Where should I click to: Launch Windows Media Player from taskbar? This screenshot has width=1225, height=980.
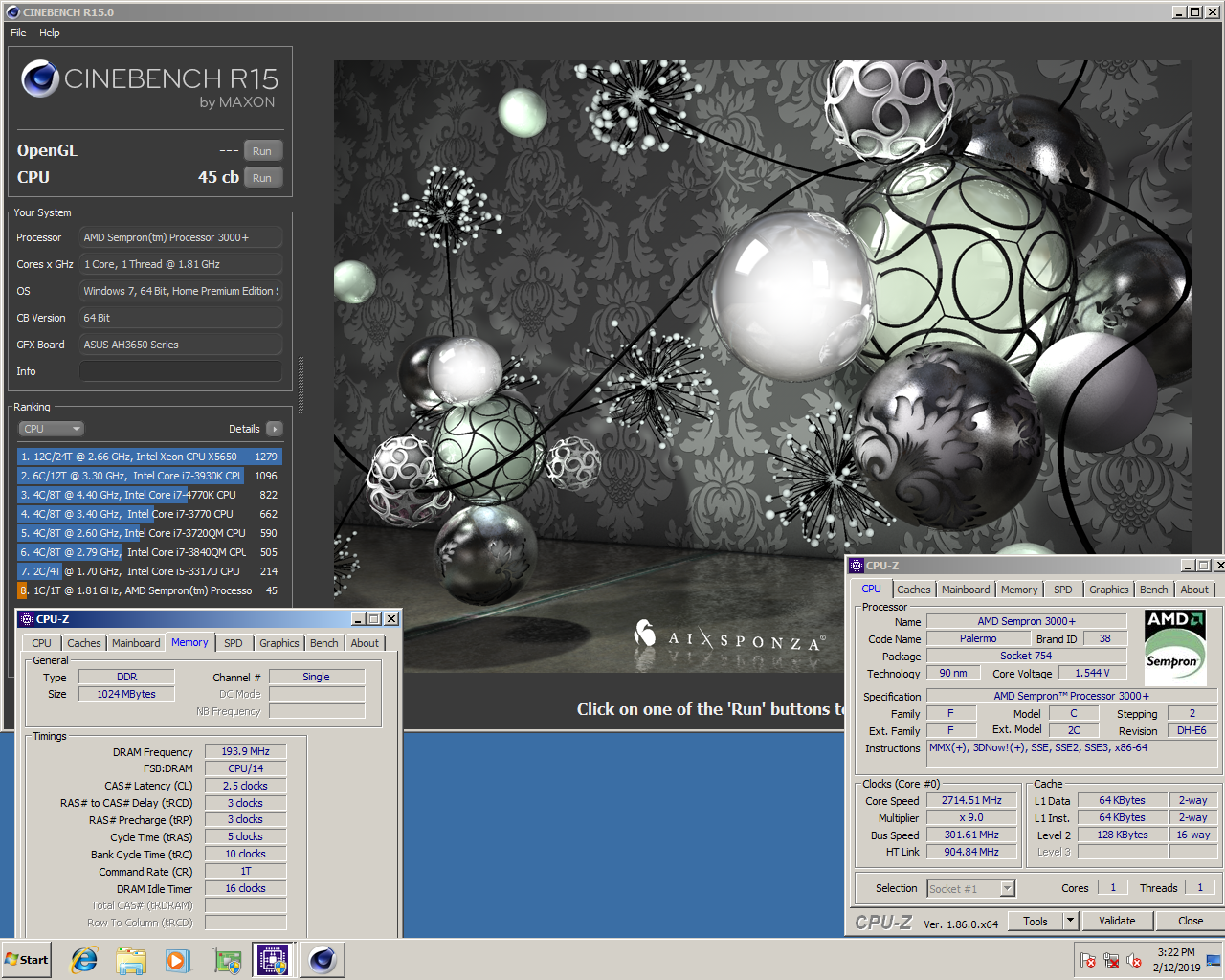coord(178,960)
